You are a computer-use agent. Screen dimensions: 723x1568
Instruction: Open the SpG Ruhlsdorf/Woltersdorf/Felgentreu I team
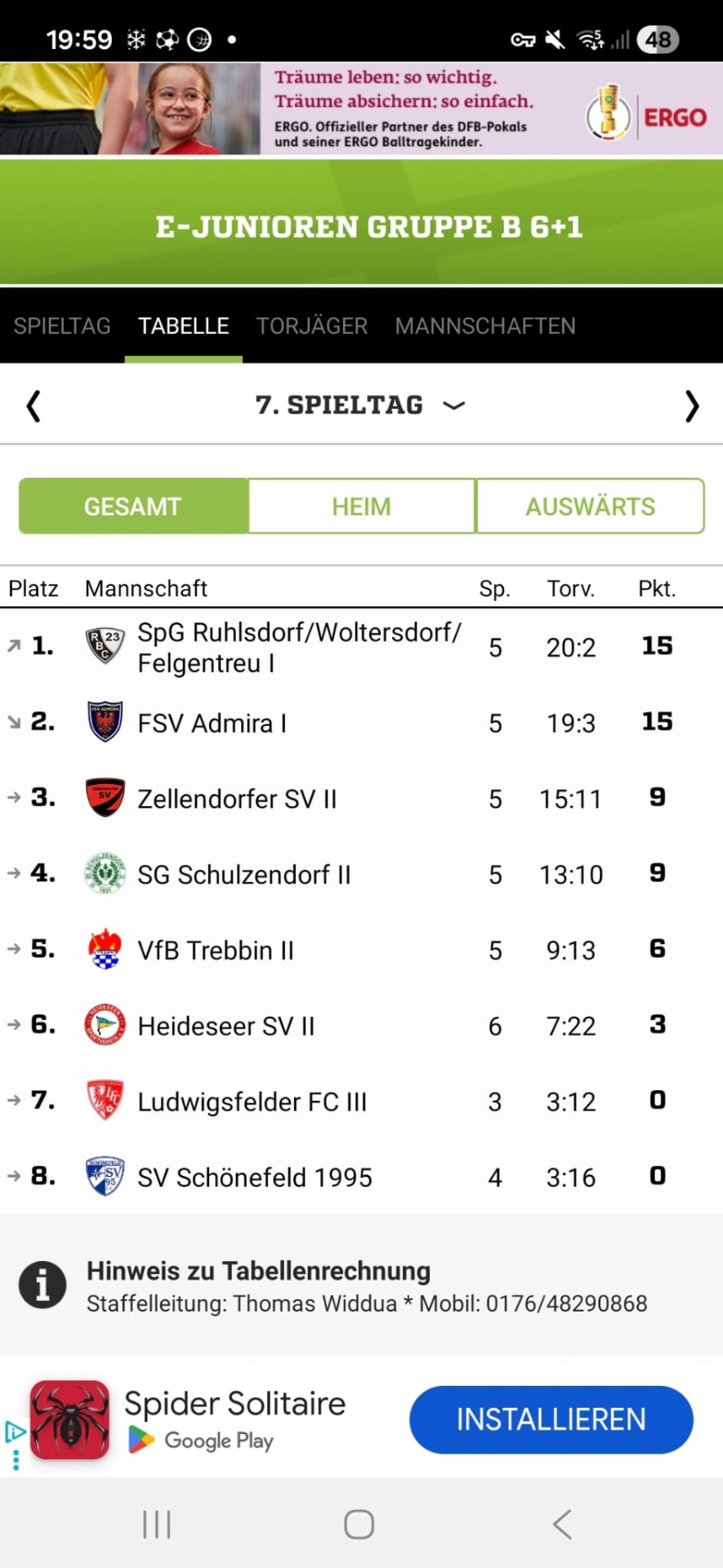[298, 647]
